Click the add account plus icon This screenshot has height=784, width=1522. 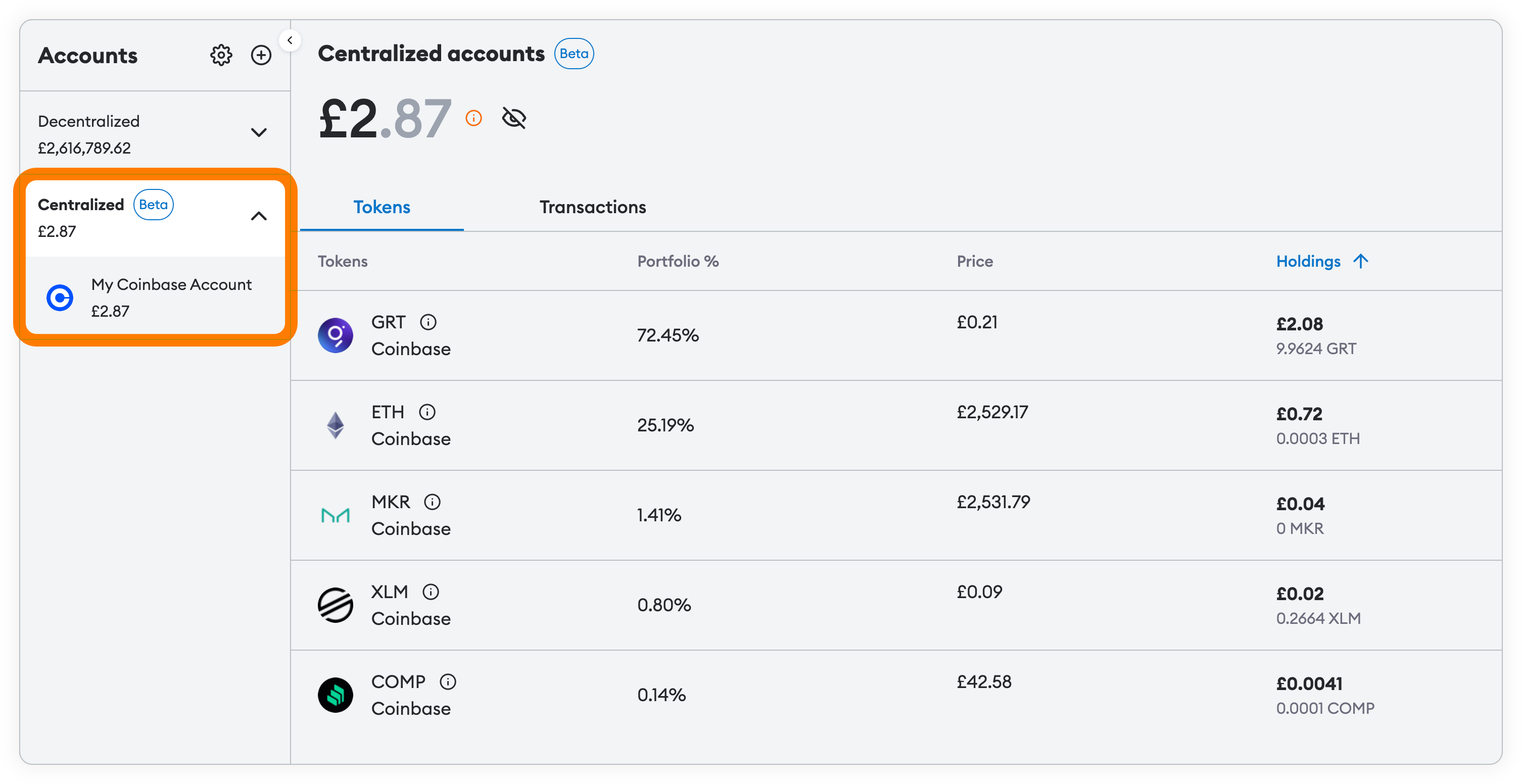click(261, 55)
